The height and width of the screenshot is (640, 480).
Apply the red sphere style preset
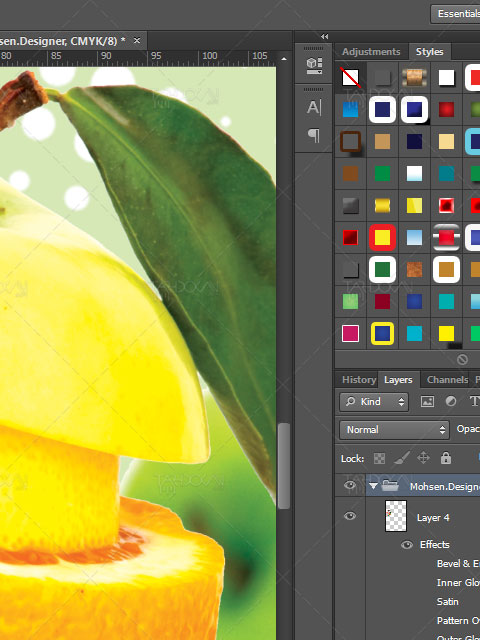pos(446,109)
